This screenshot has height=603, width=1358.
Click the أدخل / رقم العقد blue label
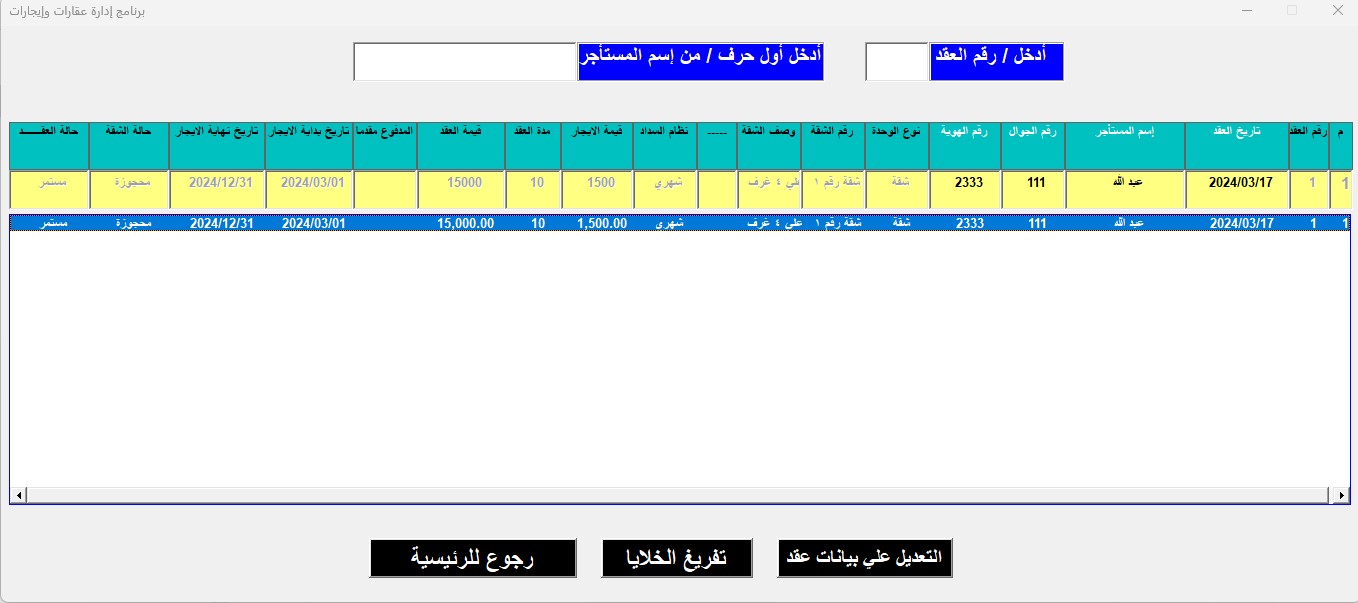click(x=996, y=62)
